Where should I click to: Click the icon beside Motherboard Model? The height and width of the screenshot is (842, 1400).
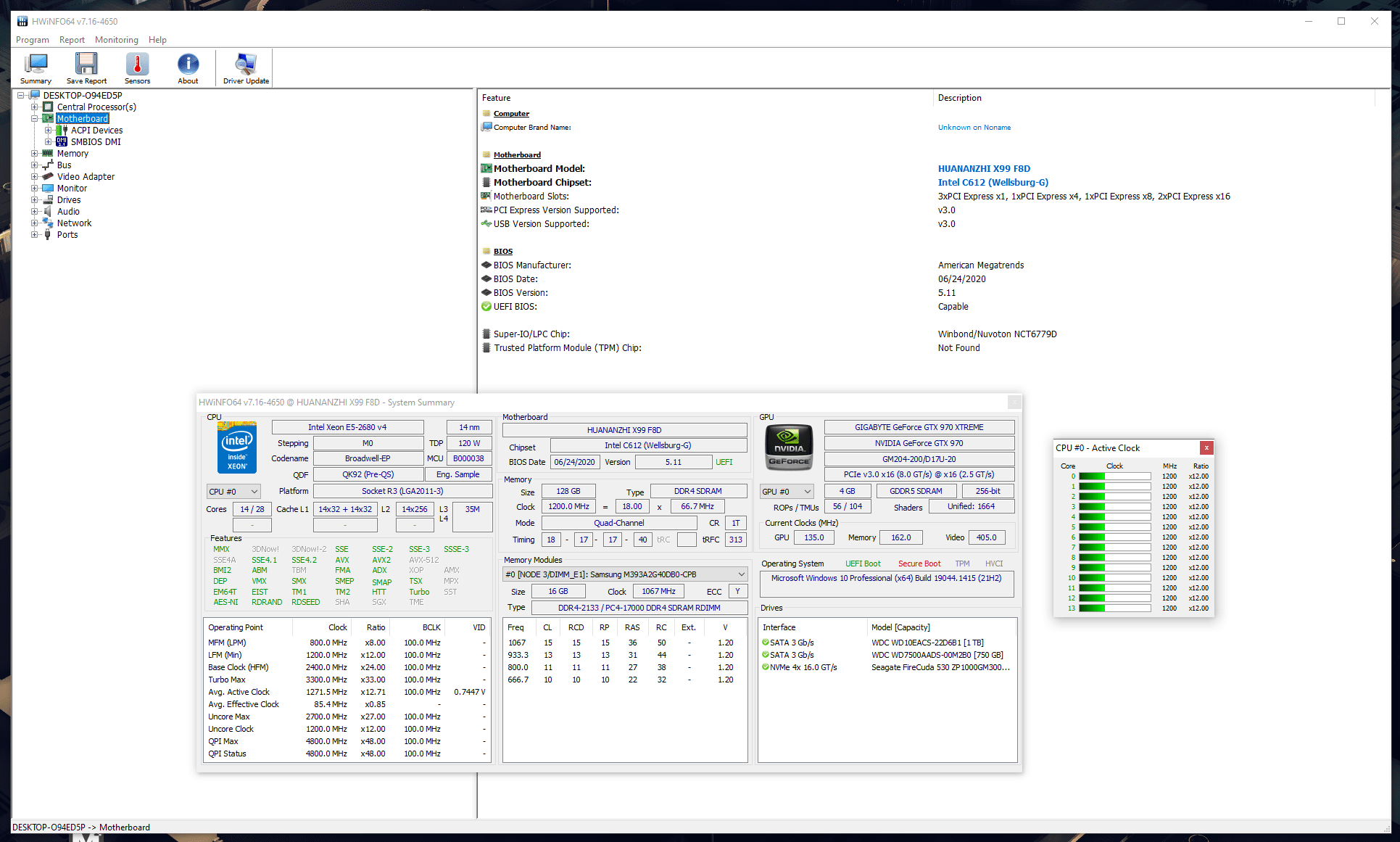click(x=486, y=168)
